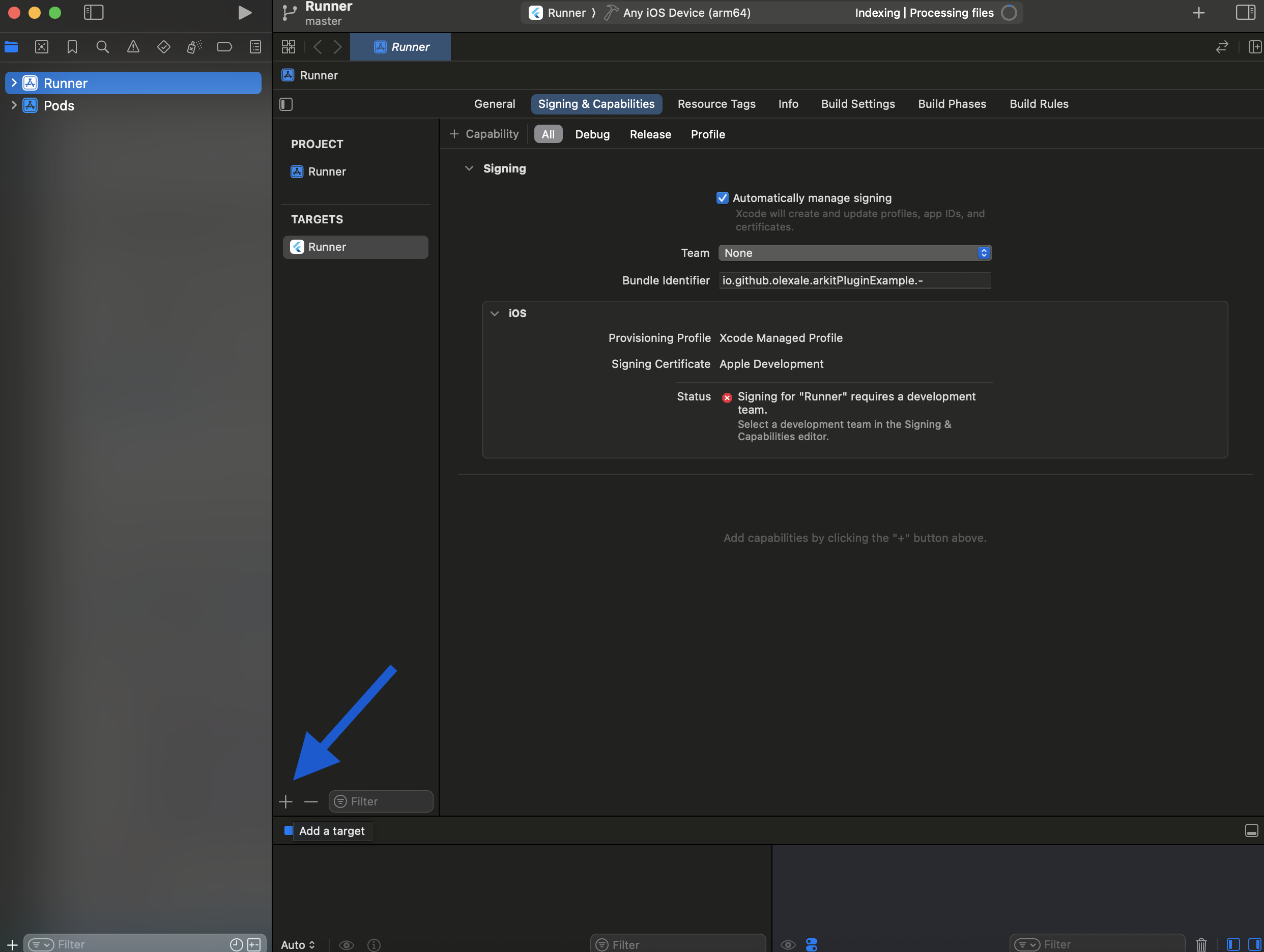The height and width of the screenshot is (952, 1264).
Task: Open the Auto variables scope selector
Action: (298, 944)
